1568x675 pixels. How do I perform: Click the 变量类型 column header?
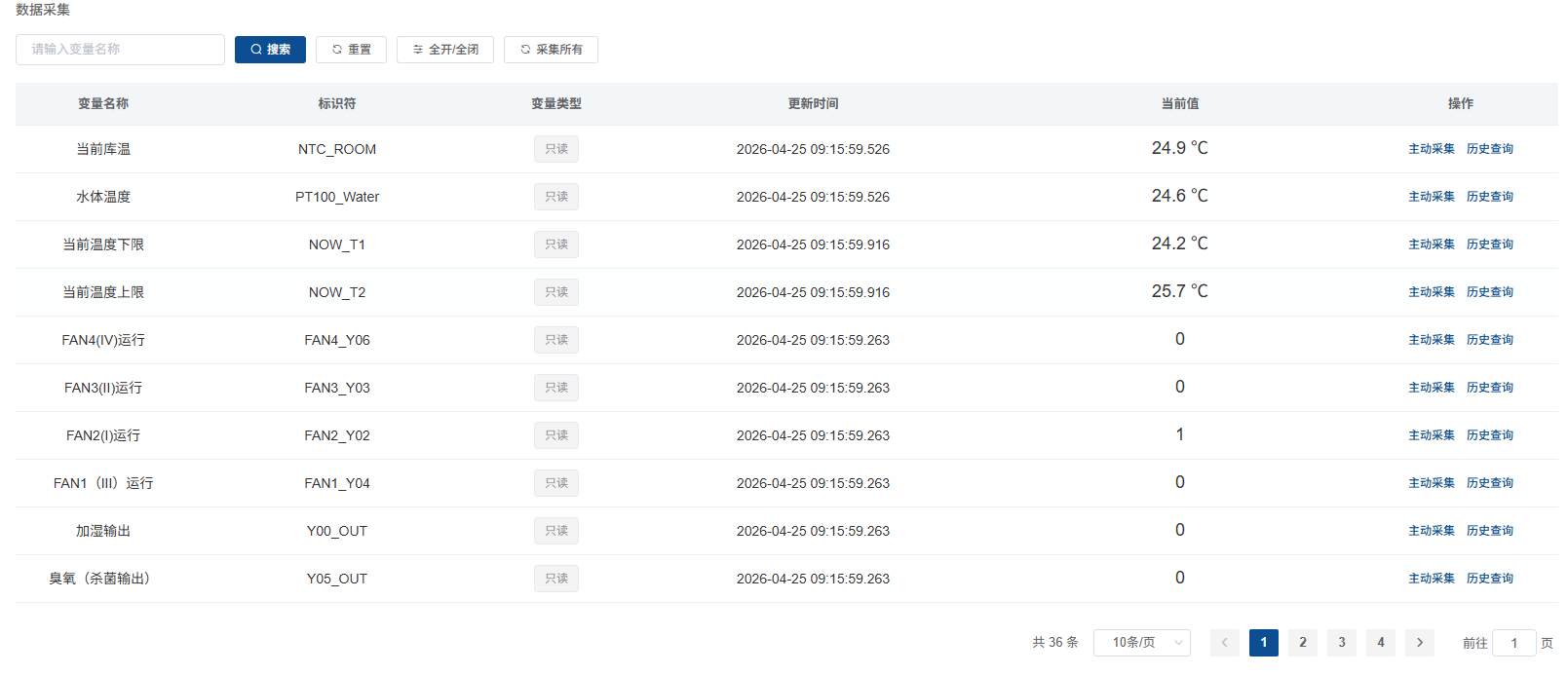click(556, 104)
